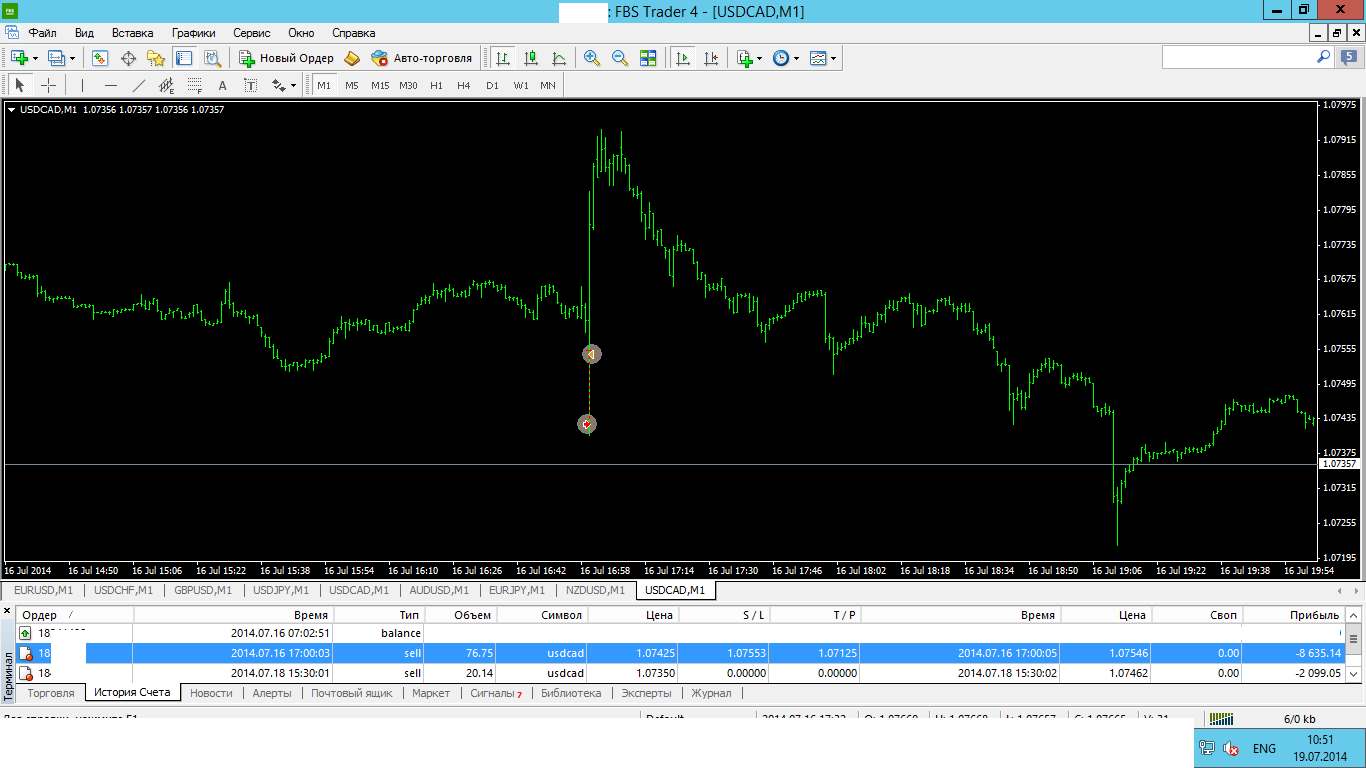The width and height of the screenshot is (1366, 768).
Task: Toggle the Авто-торговля button
Action: (421, 58)
